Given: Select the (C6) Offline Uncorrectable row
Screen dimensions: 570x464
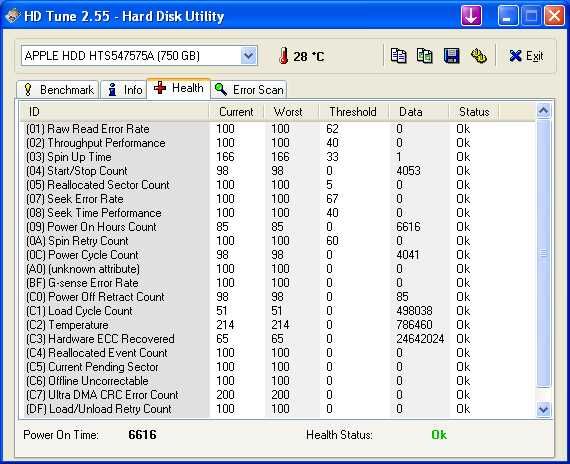Looking at the screenshot, I should (278, 381).
